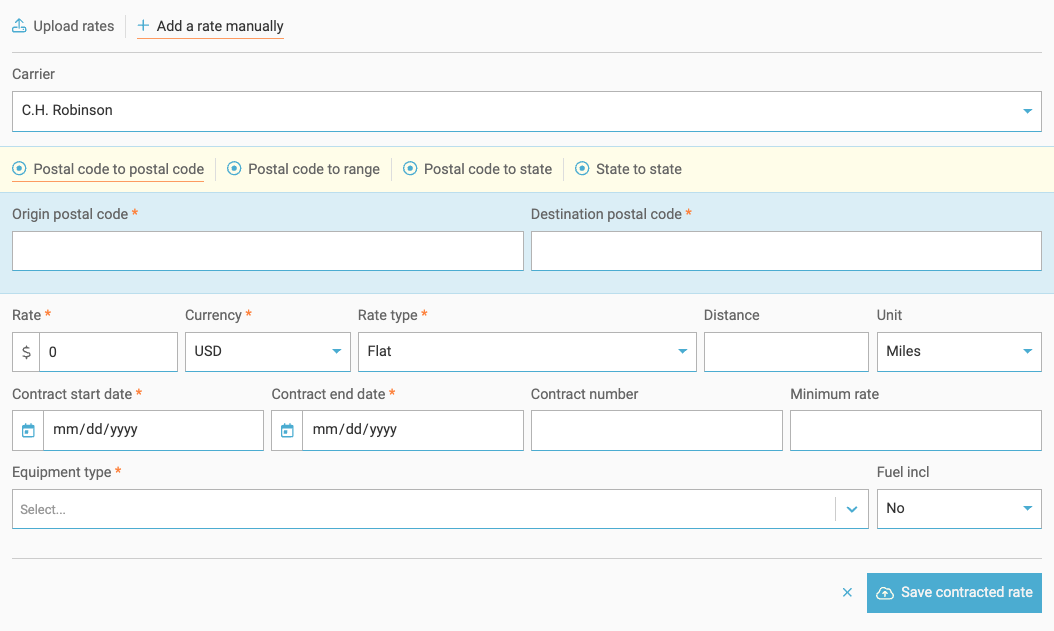Click the cloud icon on Save button

pyautogui.click(x=885, y=593)
